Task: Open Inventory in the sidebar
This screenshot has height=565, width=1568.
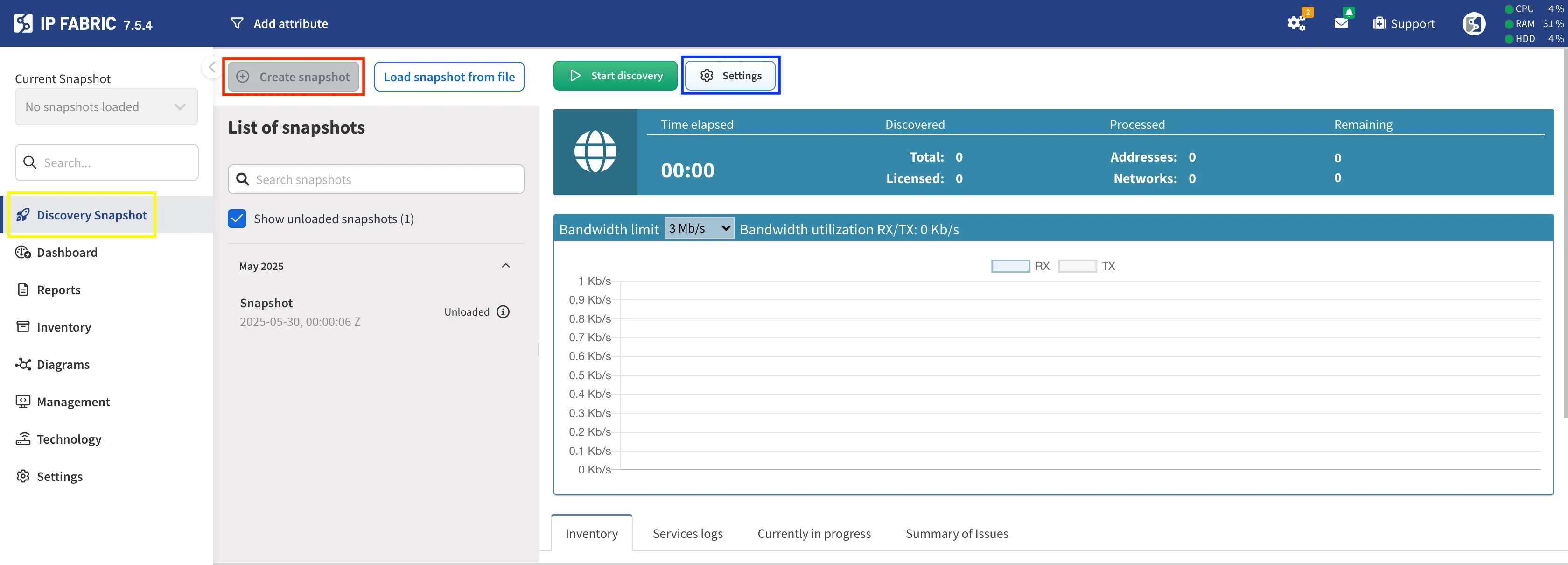Action: click(x=63, y=327)
